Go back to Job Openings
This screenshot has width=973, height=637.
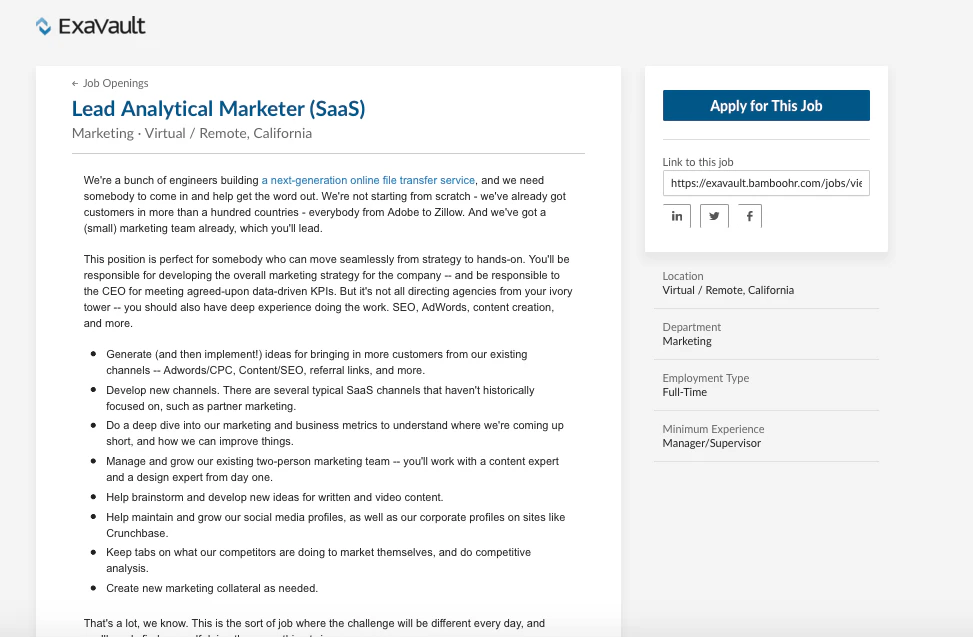tap(110, 83)
